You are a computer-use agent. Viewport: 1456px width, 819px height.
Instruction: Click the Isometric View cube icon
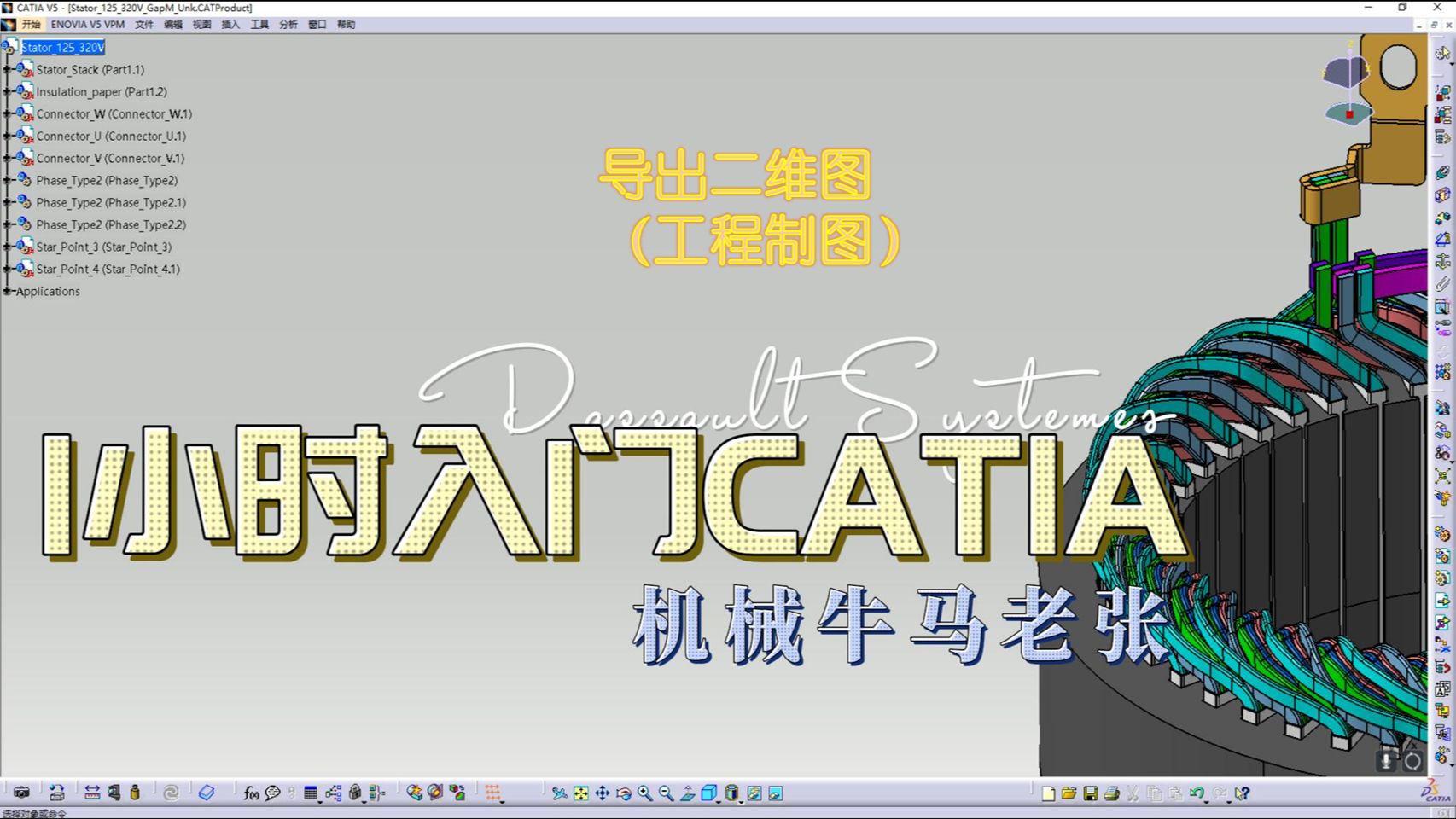click(708, 793)
